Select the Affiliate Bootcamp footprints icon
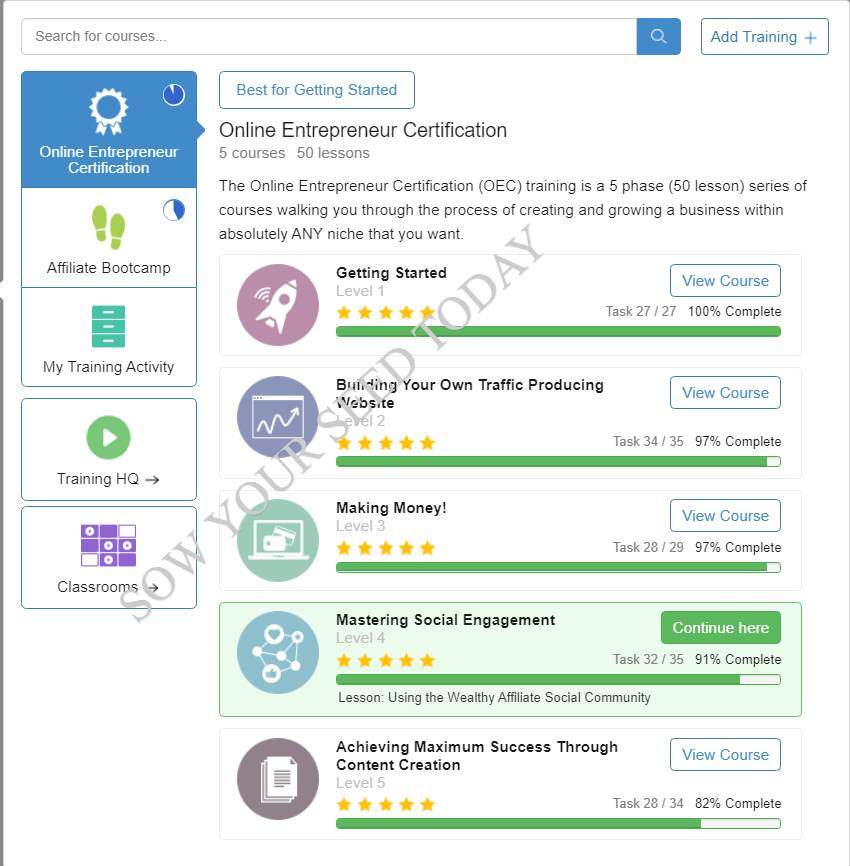 pos(109,227)
